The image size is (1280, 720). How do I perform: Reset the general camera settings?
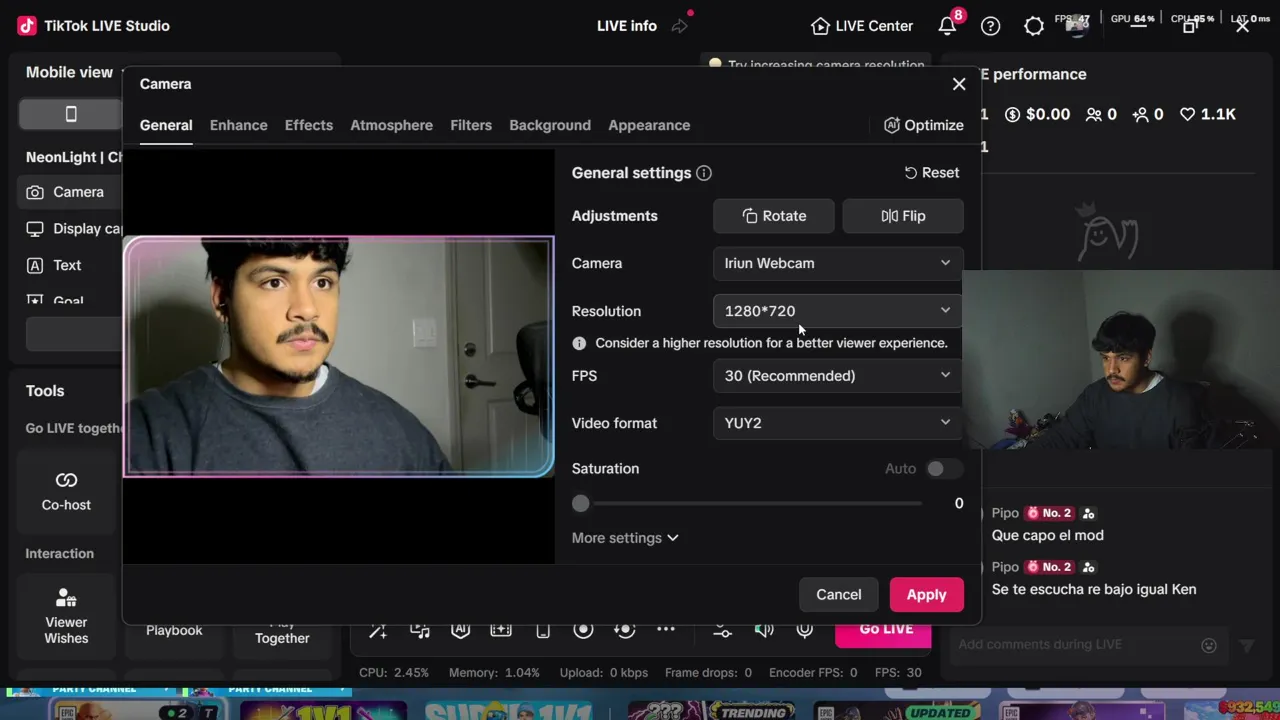(931, 173)
